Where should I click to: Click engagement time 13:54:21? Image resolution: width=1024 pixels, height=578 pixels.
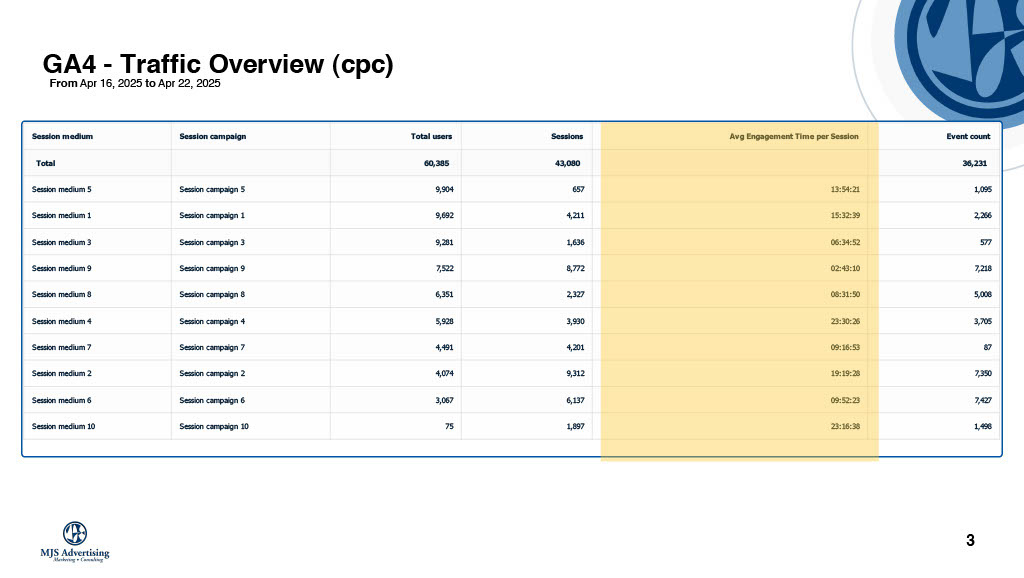click(845, 189)
